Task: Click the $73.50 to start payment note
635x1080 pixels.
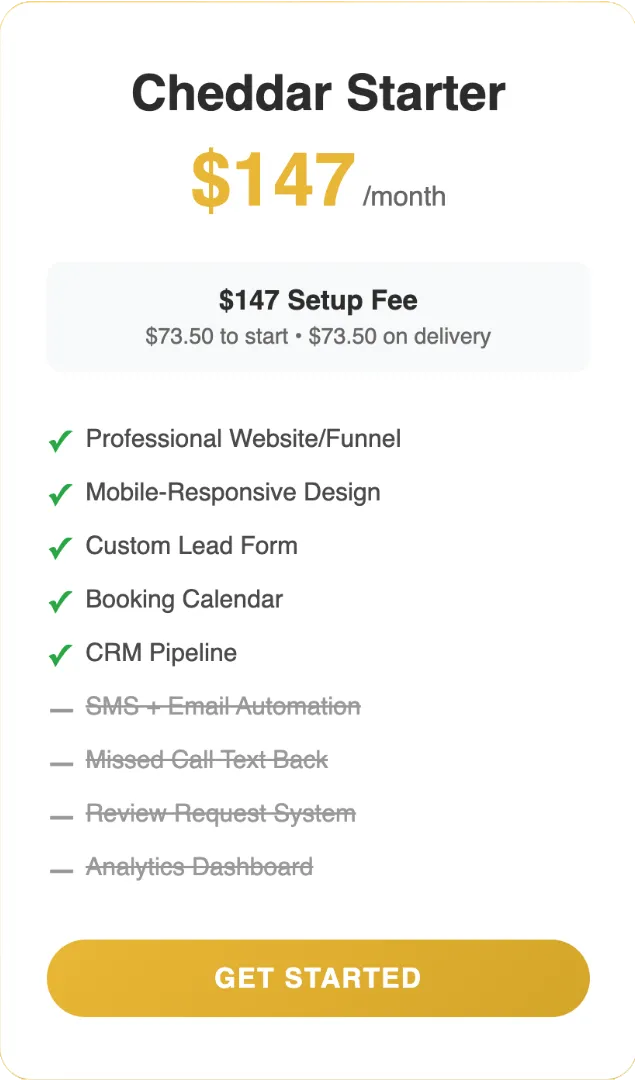Action: [x=217, y=336]
